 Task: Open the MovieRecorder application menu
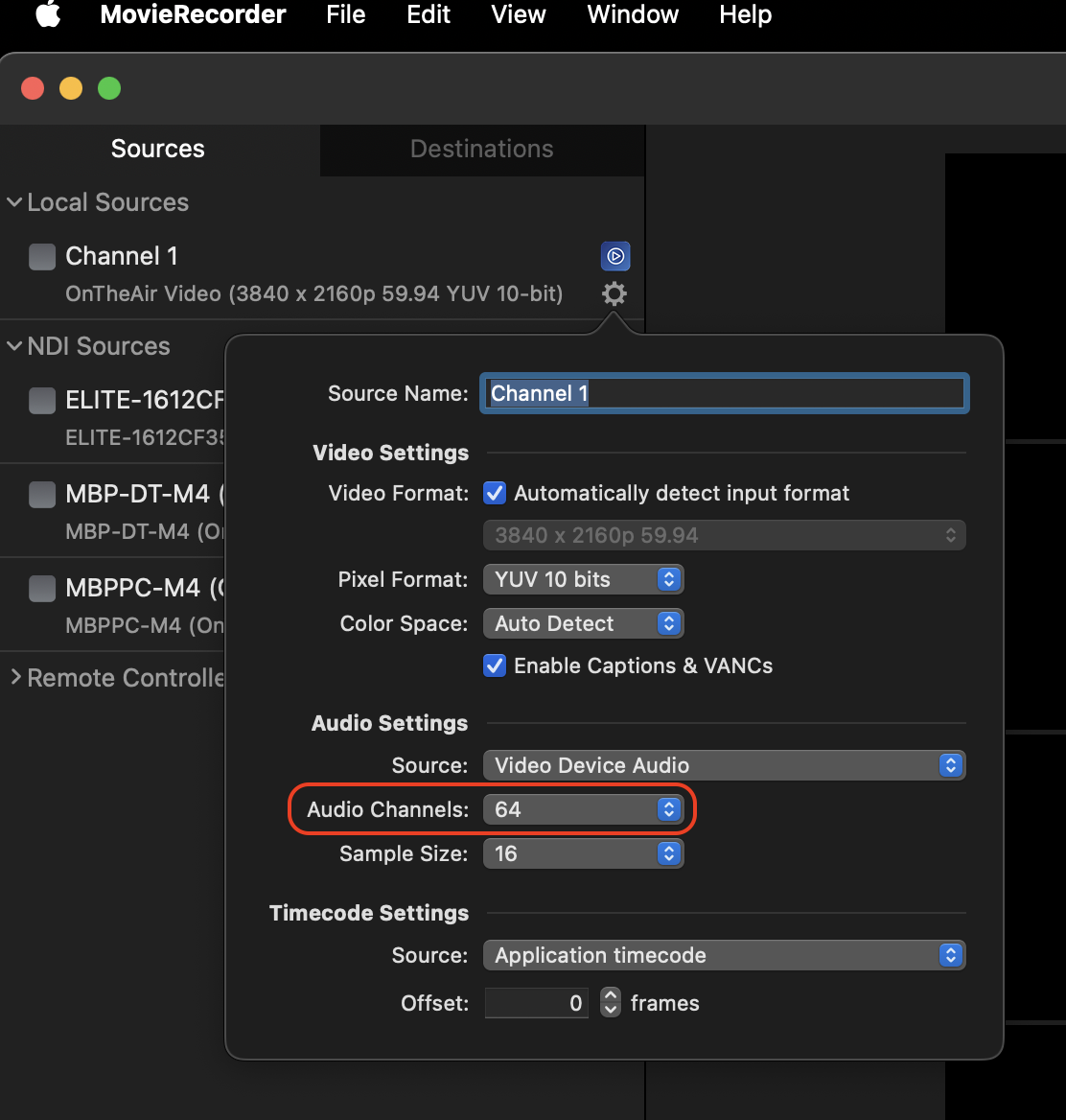[193, 14]
